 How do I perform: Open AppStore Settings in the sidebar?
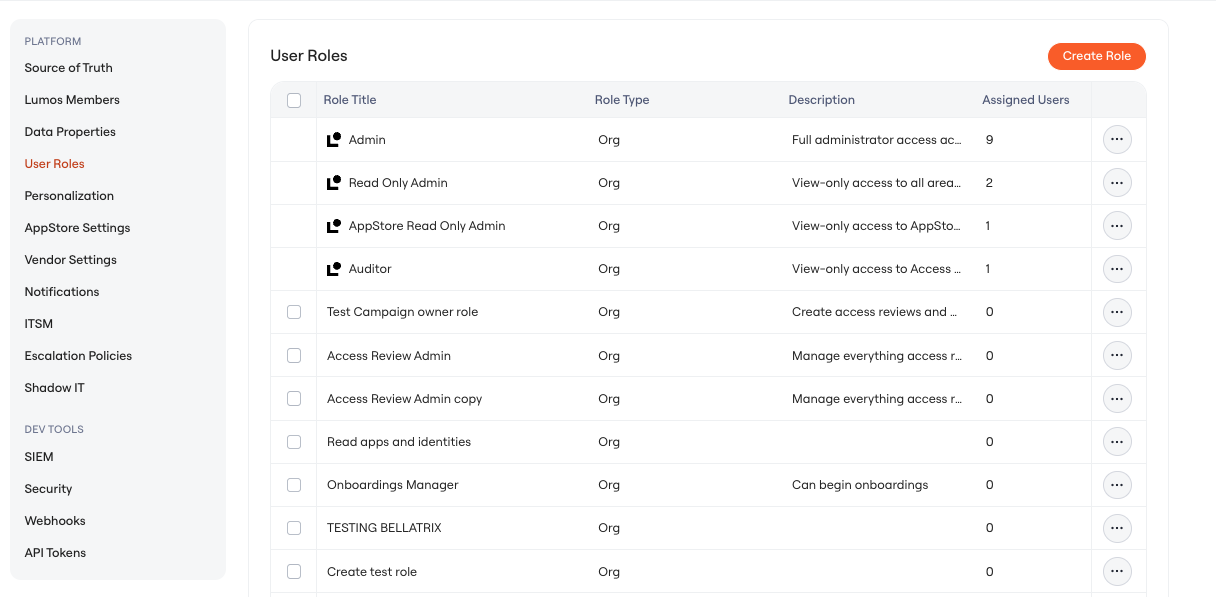77,228
